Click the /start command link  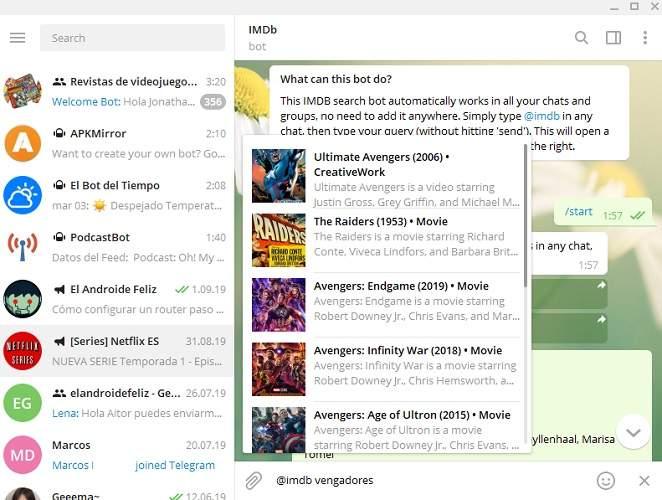tap(578, 212)
